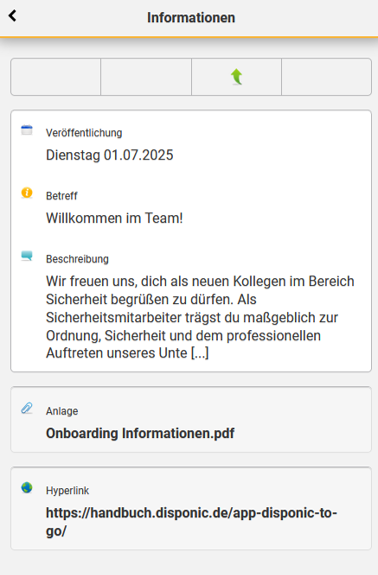Go back with the left chevron arrow
Viewport: 378px width, 575px height.
[x=12, y=16]
